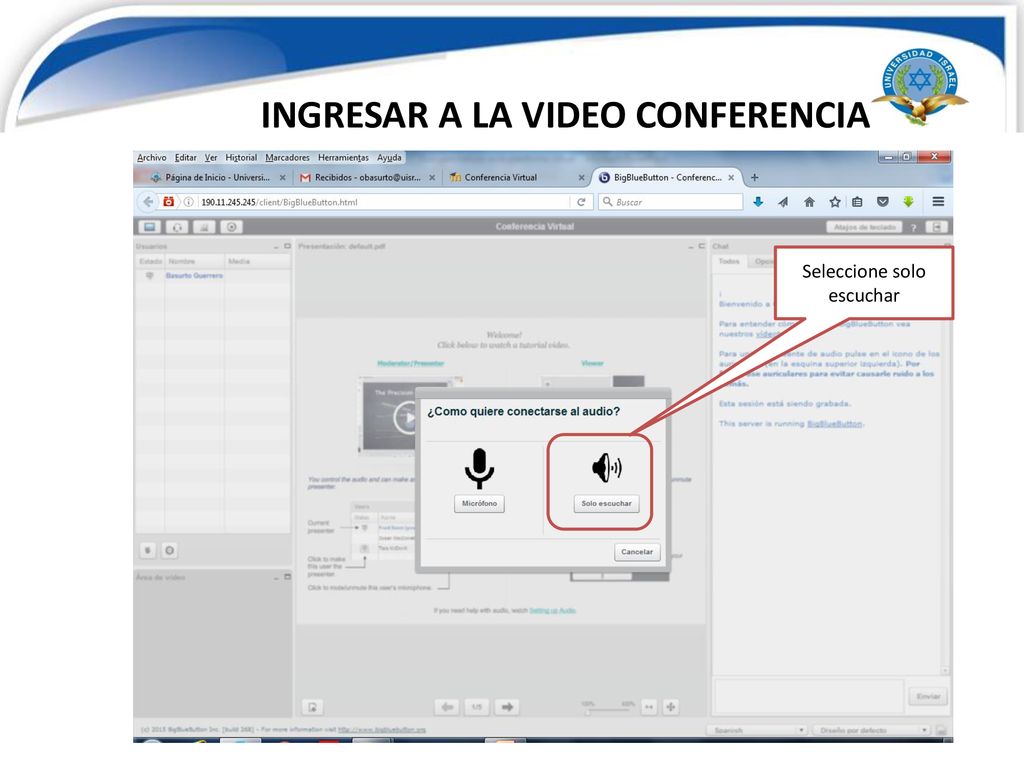
Task: Close the Recibidos Gmail tab
Action: pos(432,177)
